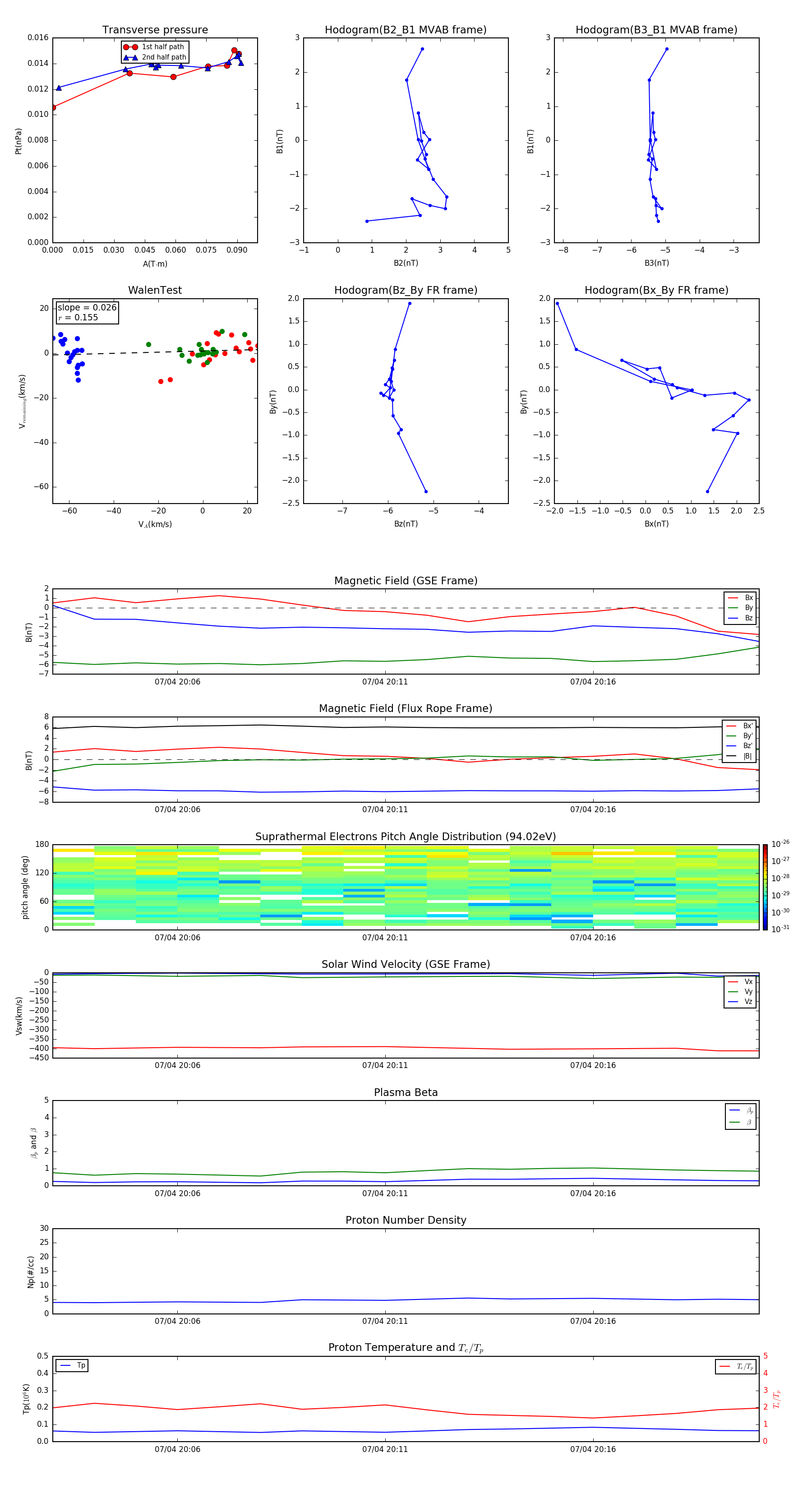The width and height of the screenshot is (812, 1489).
Task: Select the 'V_remaining(km/s)' y-axis label
Action: [22, 401]
